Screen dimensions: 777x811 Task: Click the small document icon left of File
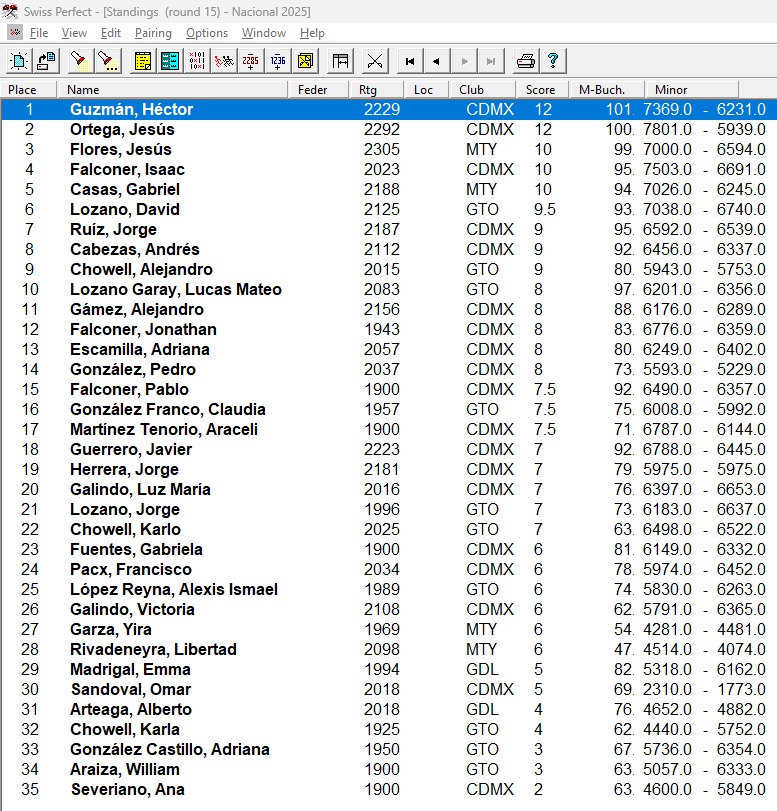click(15, 33)
